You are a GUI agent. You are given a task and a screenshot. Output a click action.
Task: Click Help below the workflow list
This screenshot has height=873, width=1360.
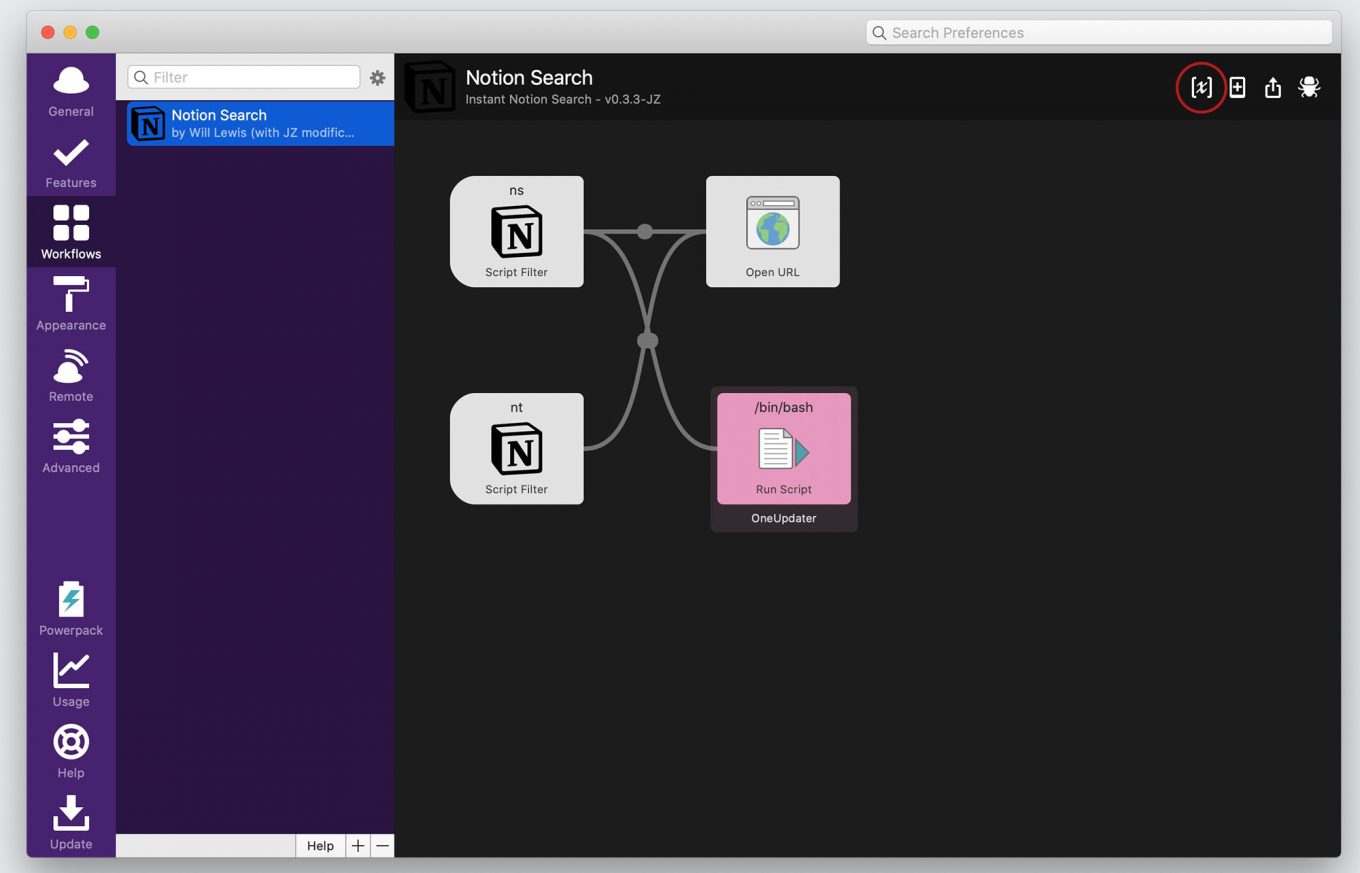tap(320, 845)
